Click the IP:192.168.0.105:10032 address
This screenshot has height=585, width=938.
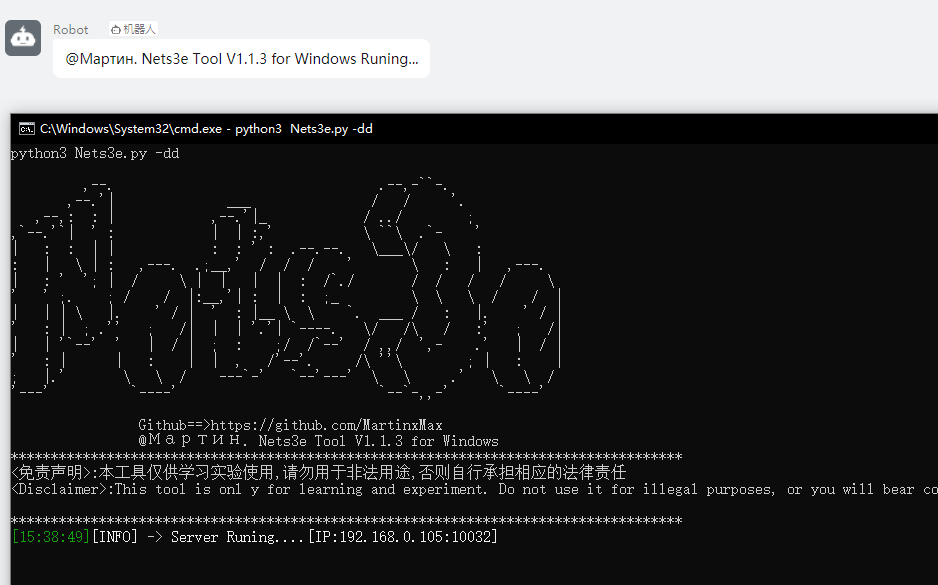click(x=403, y=537)
